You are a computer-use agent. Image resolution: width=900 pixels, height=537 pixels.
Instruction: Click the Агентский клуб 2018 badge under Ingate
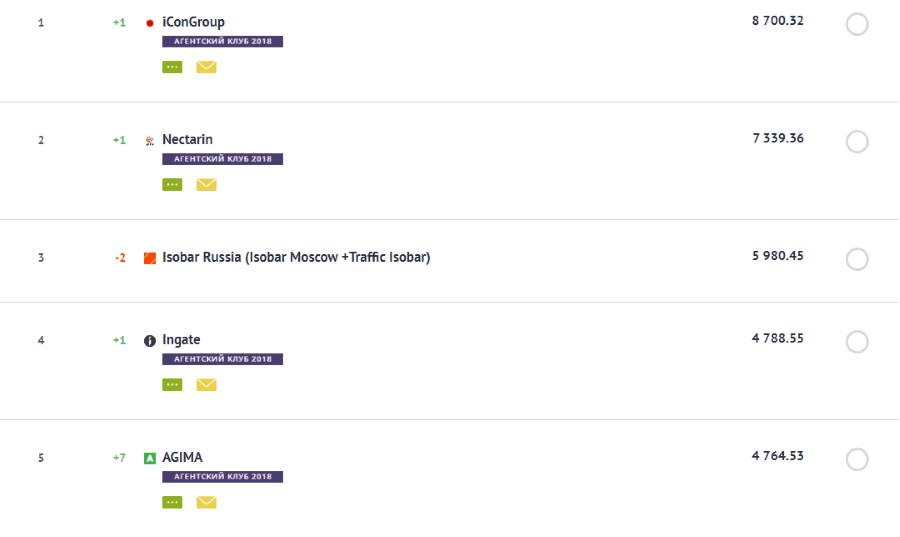[x=222, y=359]
